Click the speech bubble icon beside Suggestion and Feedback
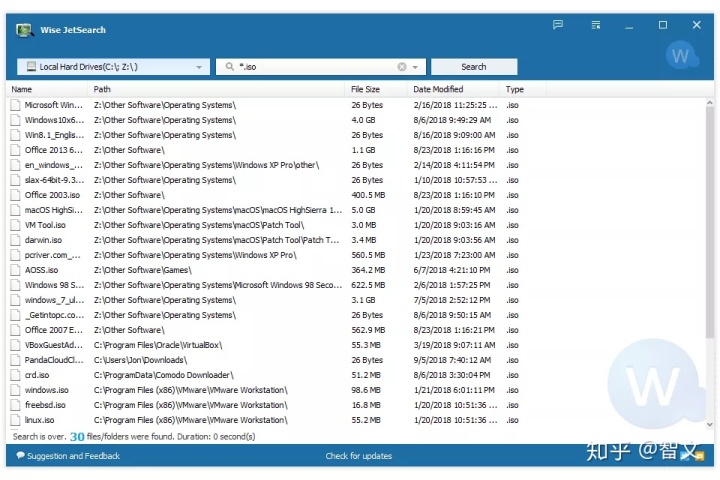The width and height of the screenshot is (720, 480). click(x=20, y=456)
